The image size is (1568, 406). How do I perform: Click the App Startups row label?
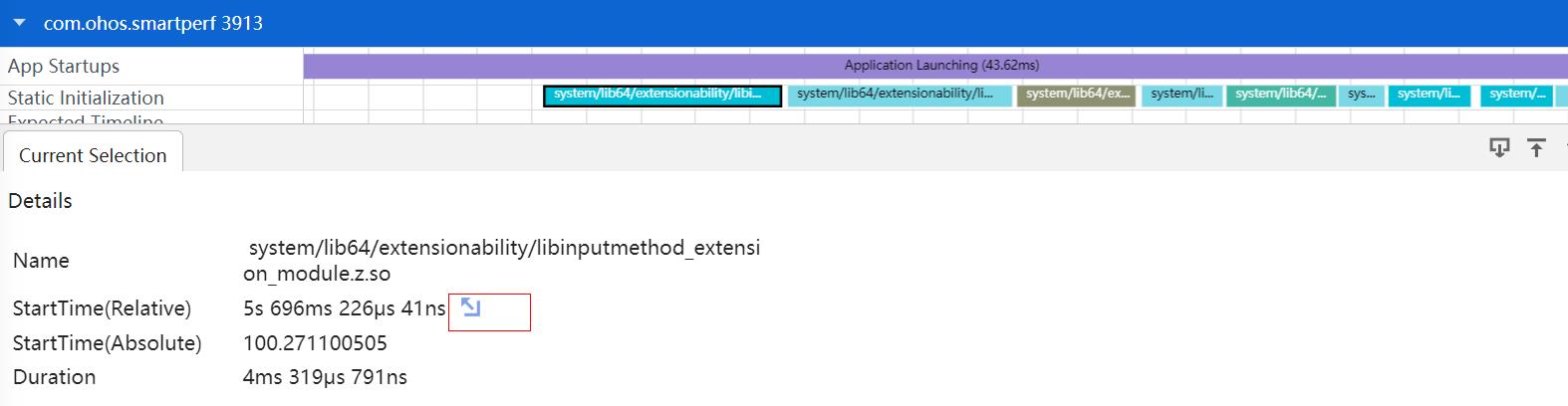click(64, 66)
